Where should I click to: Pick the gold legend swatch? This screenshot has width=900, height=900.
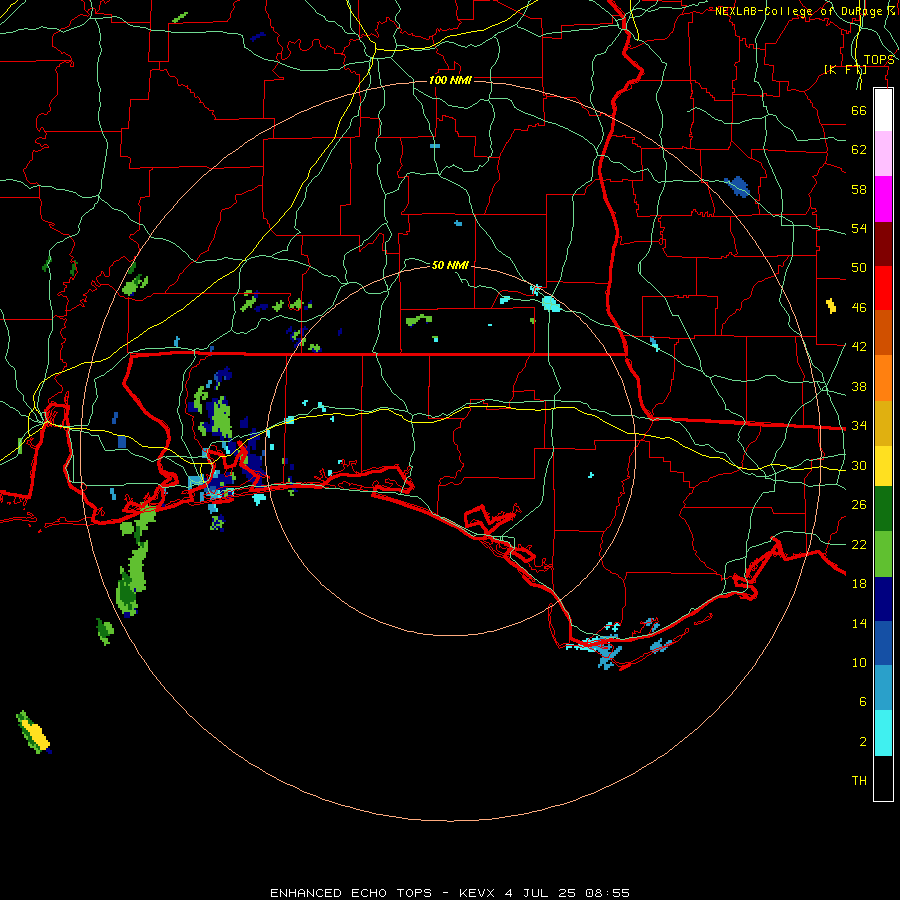pyautogui.click(x=883, y=423)
